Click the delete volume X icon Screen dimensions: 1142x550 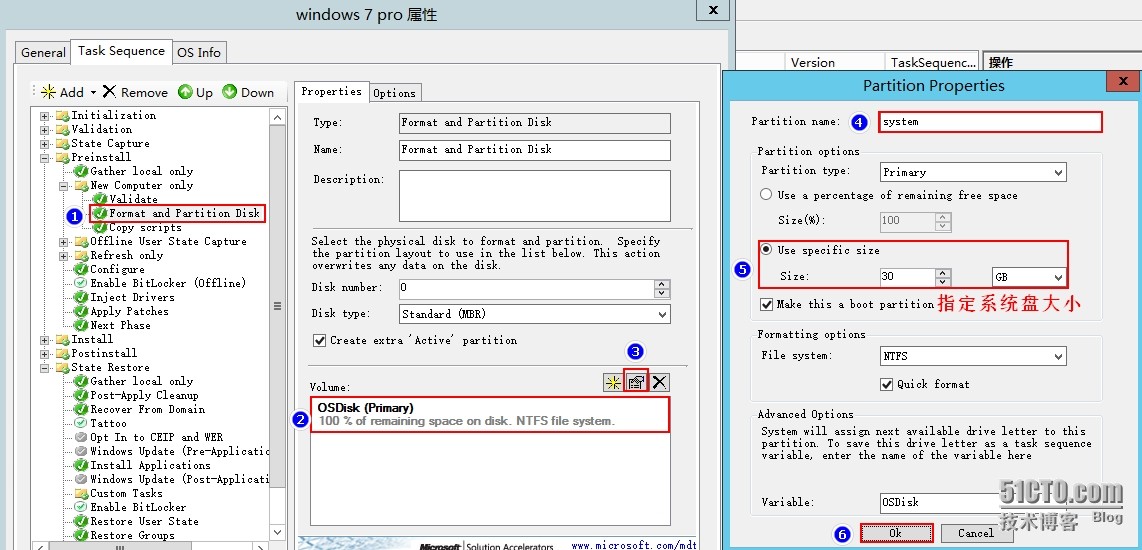(x=660, y=382)
